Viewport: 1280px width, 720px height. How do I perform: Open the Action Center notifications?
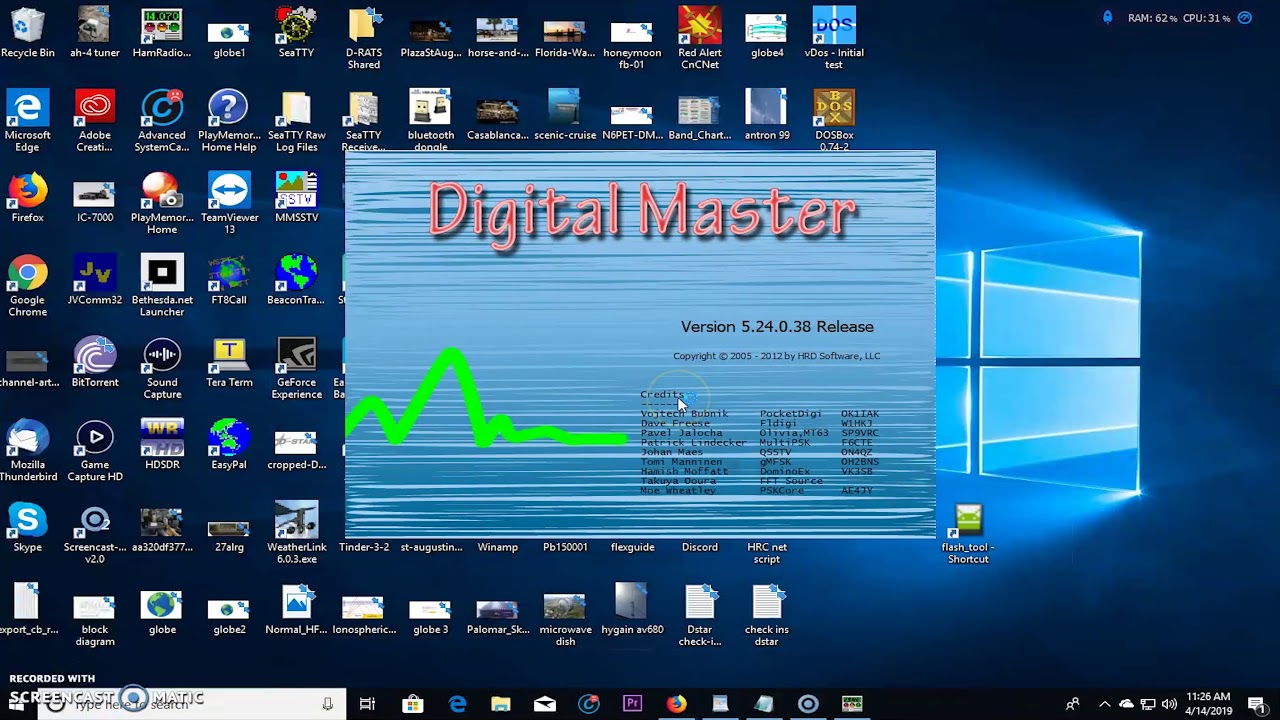pos(1257,704)
